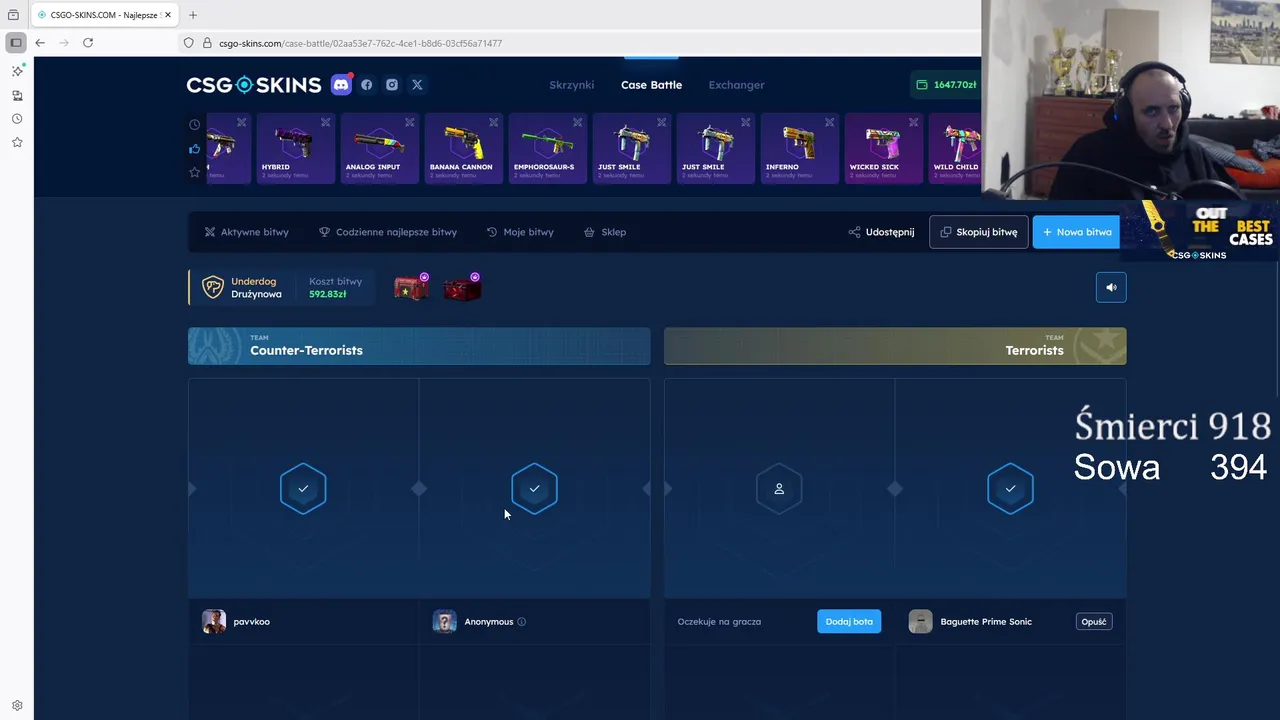This screenshot has height=720, width=1280.
Task: Click Anonymous ready checkmark hexagon
Action: coord(534,489)
